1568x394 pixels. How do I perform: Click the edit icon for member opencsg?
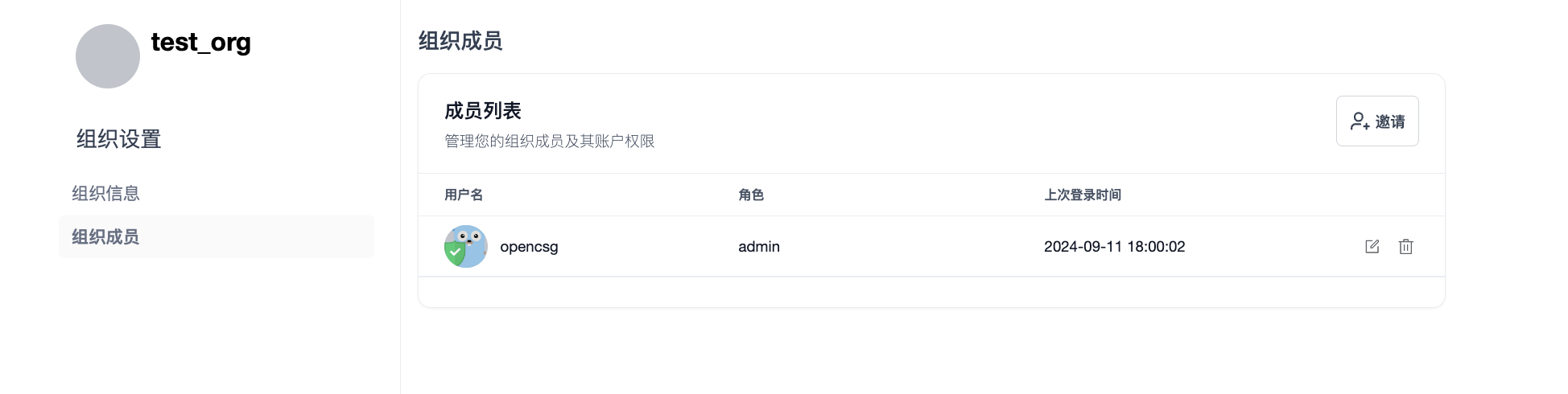click(x=1372, y=247)
